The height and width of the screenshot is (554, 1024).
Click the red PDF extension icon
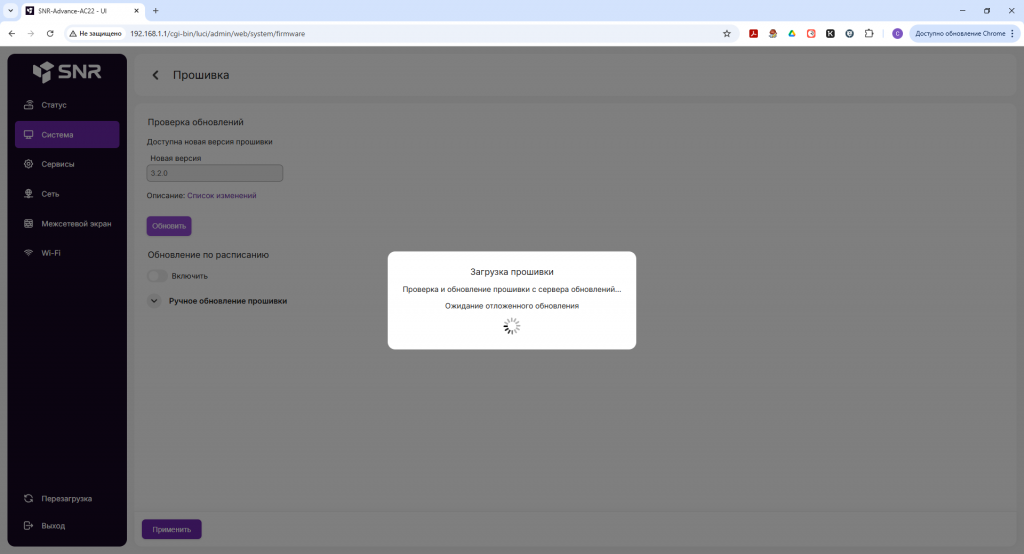point(754,33)
